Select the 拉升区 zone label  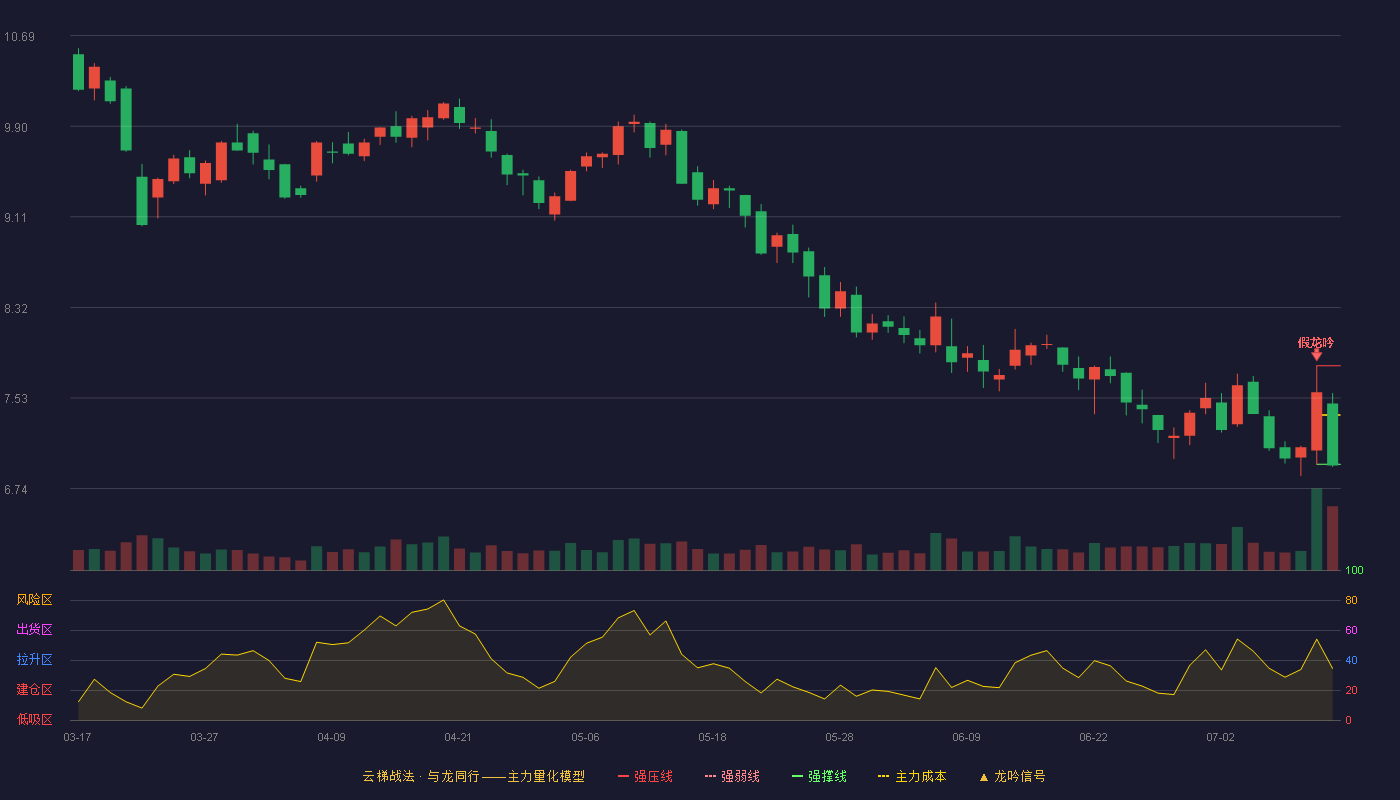click(35, 660)
